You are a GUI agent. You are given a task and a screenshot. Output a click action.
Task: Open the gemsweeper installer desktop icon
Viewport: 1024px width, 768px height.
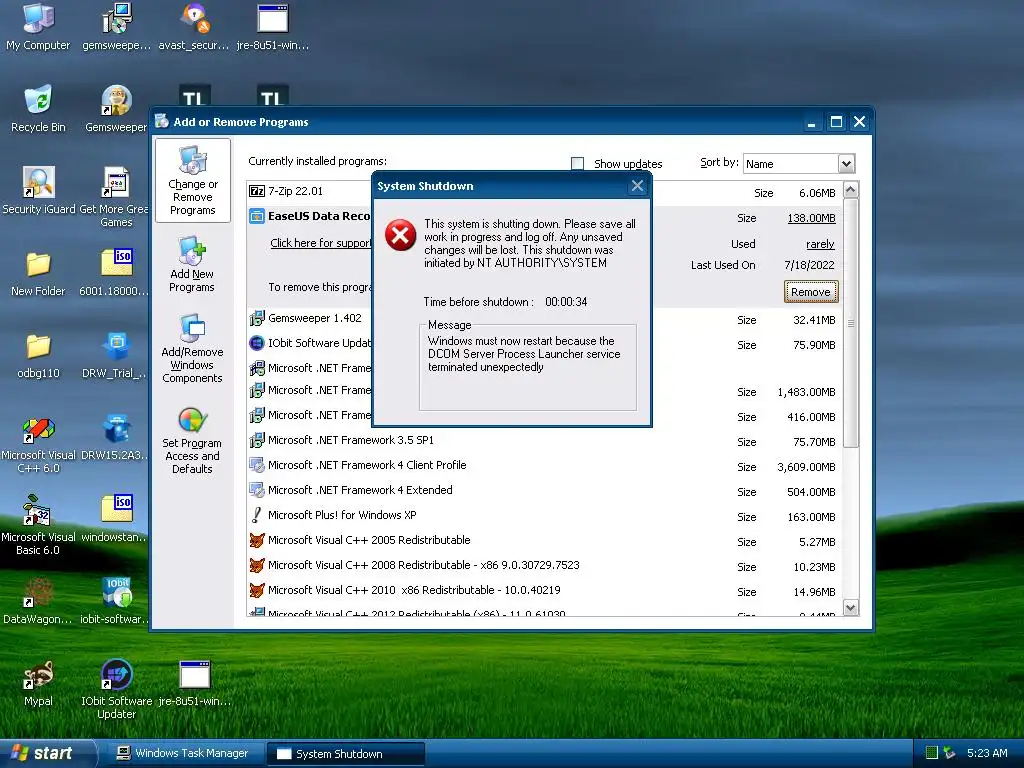point(116,26)
